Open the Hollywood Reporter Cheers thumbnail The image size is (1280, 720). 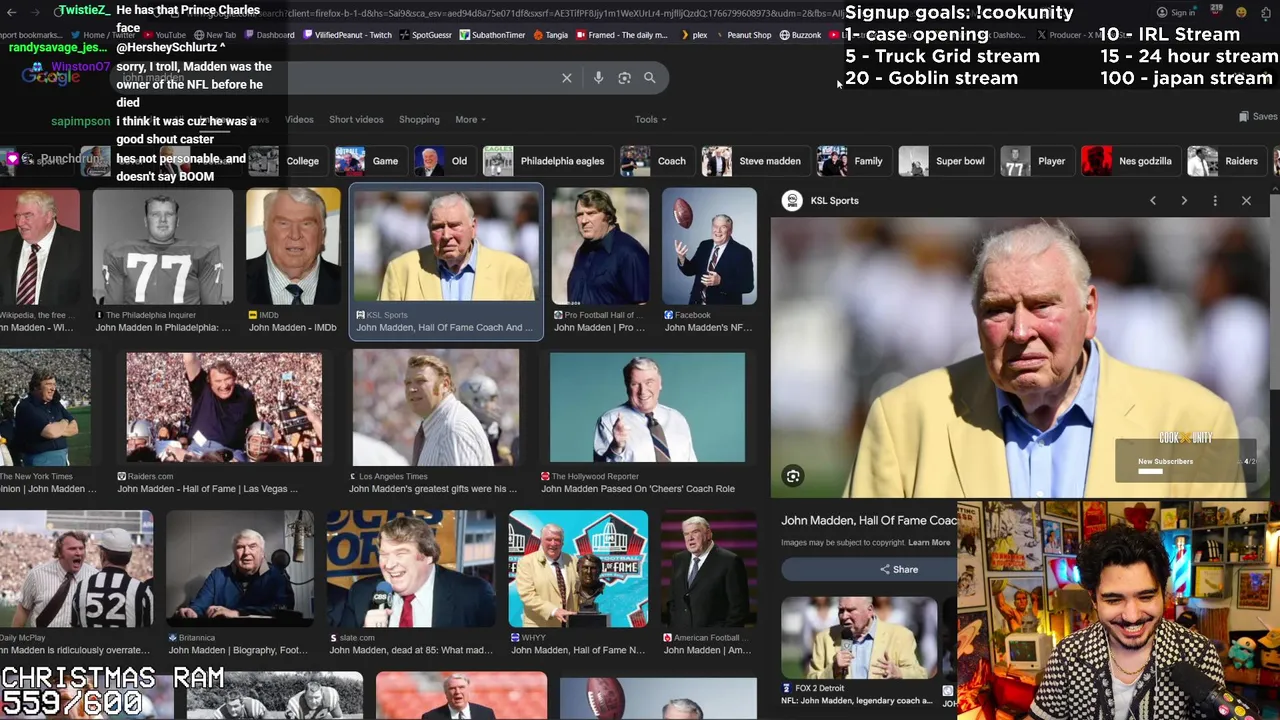[647, 407]
